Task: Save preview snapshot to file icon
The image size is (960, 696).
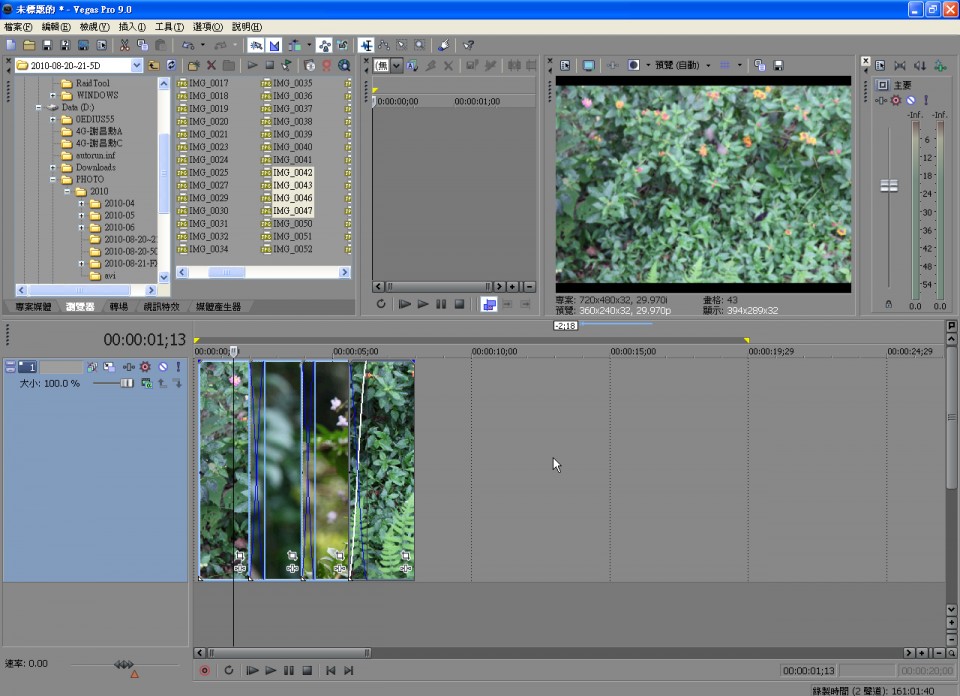Action: click(x=778, y=66)
